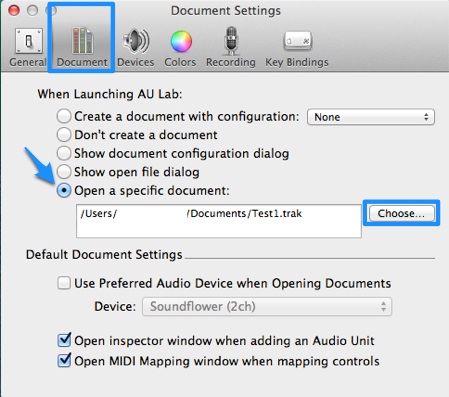Enable Use Preferred Audio Device checkbox
Screen dimensions: 449x397
(64, 283)
